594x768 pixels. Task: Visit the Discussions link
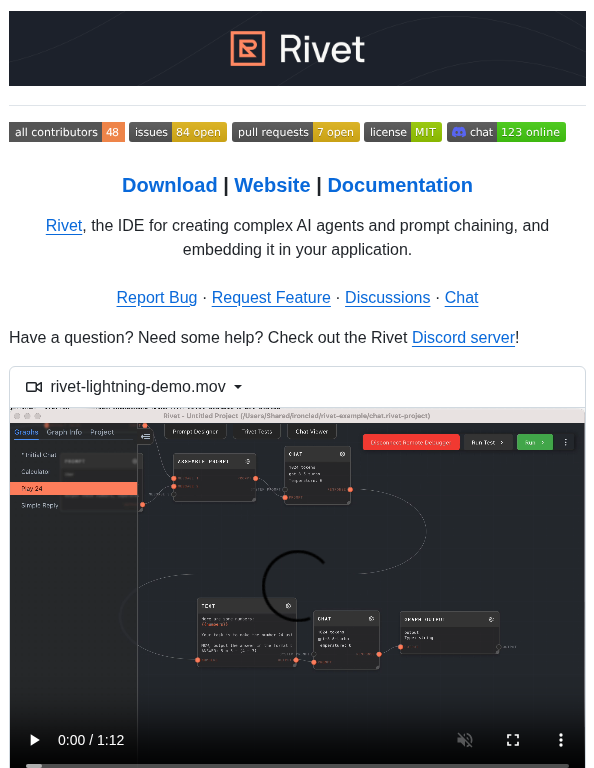point(387,297)
